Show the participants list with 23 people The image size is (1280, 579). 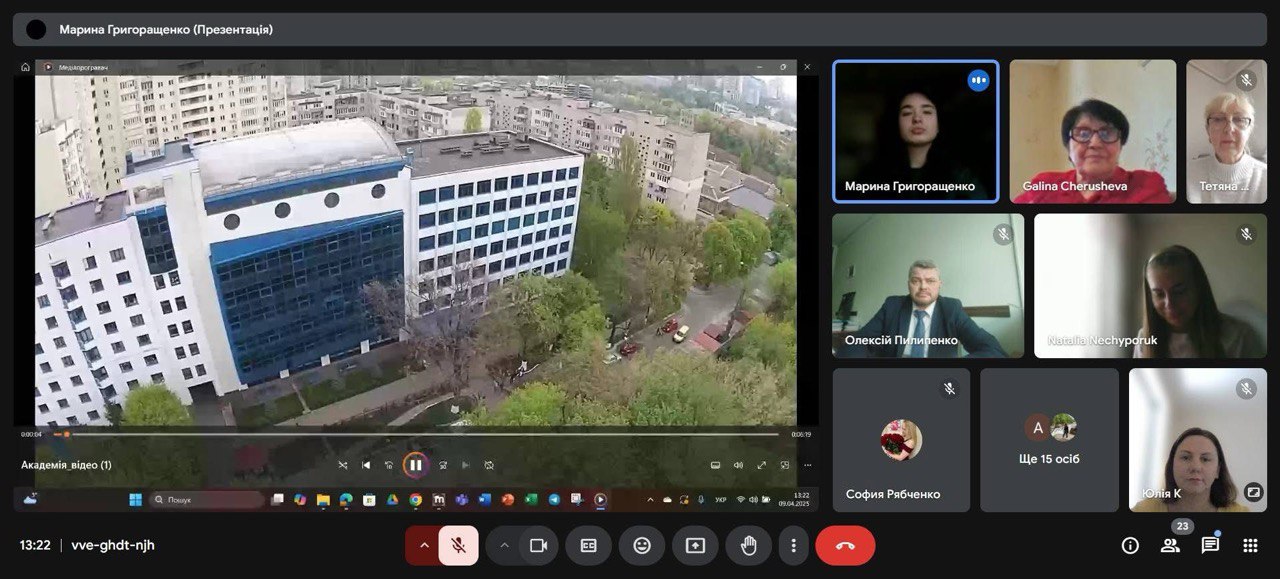pos(1170,545)
